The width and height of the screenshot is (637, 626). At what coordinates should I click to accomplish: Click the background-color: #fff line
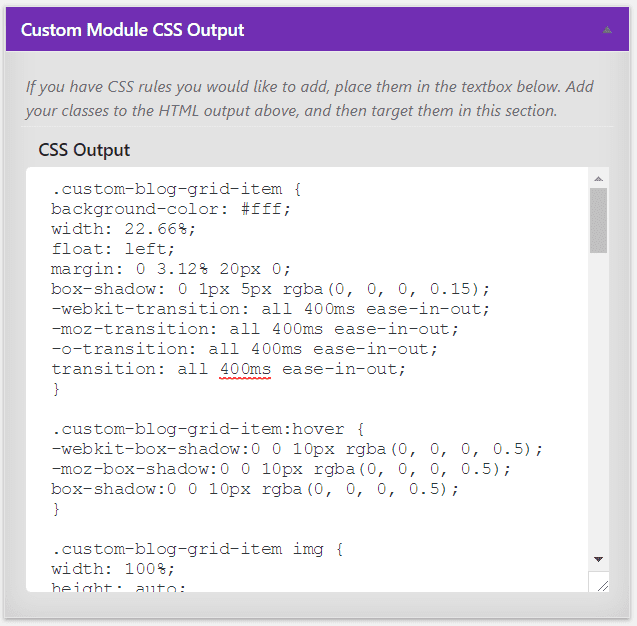pyautogui.click(x=170, y=207)
